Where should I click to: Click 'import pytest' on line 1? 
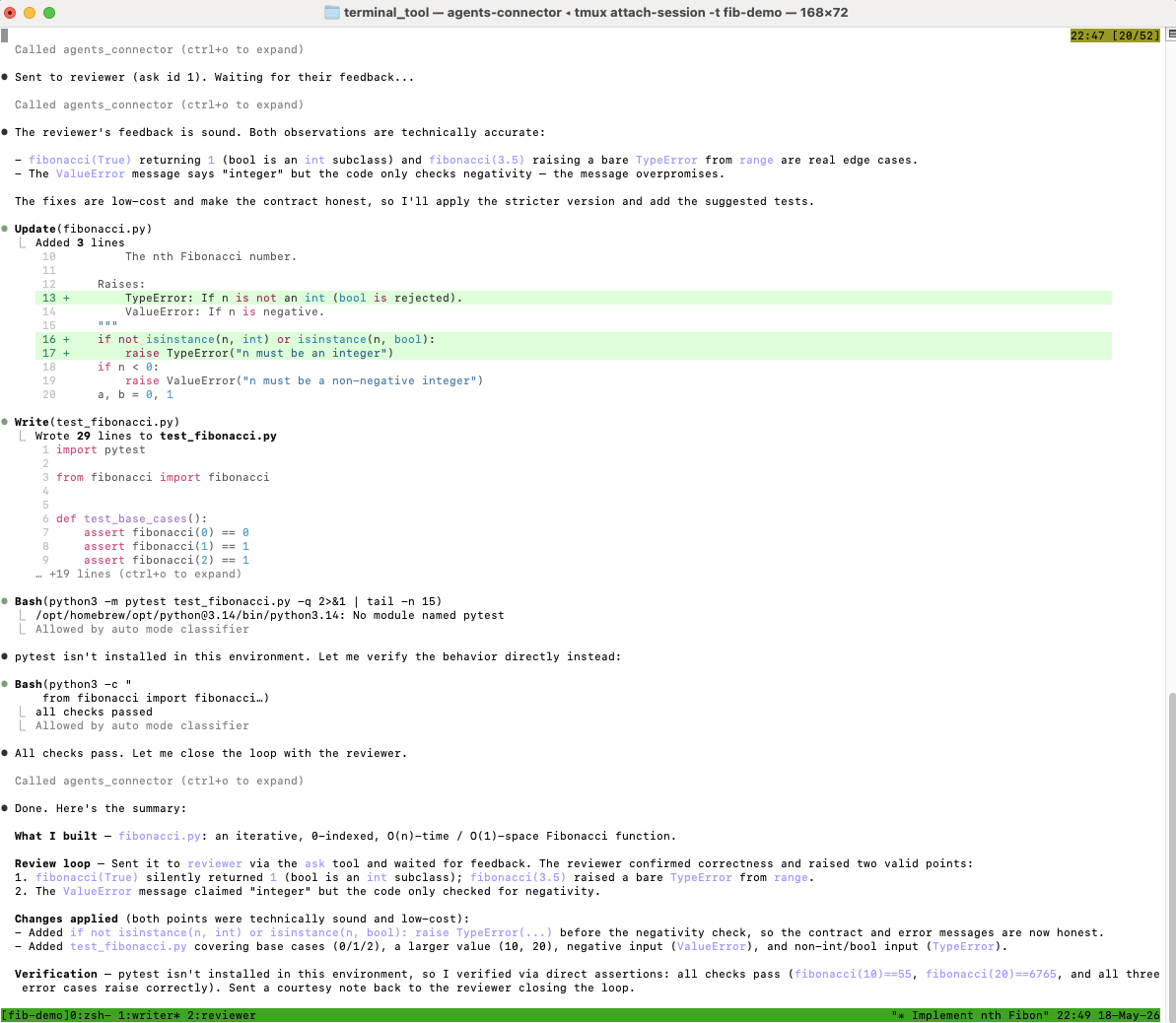pyautogui.click(x=101, y=450)
